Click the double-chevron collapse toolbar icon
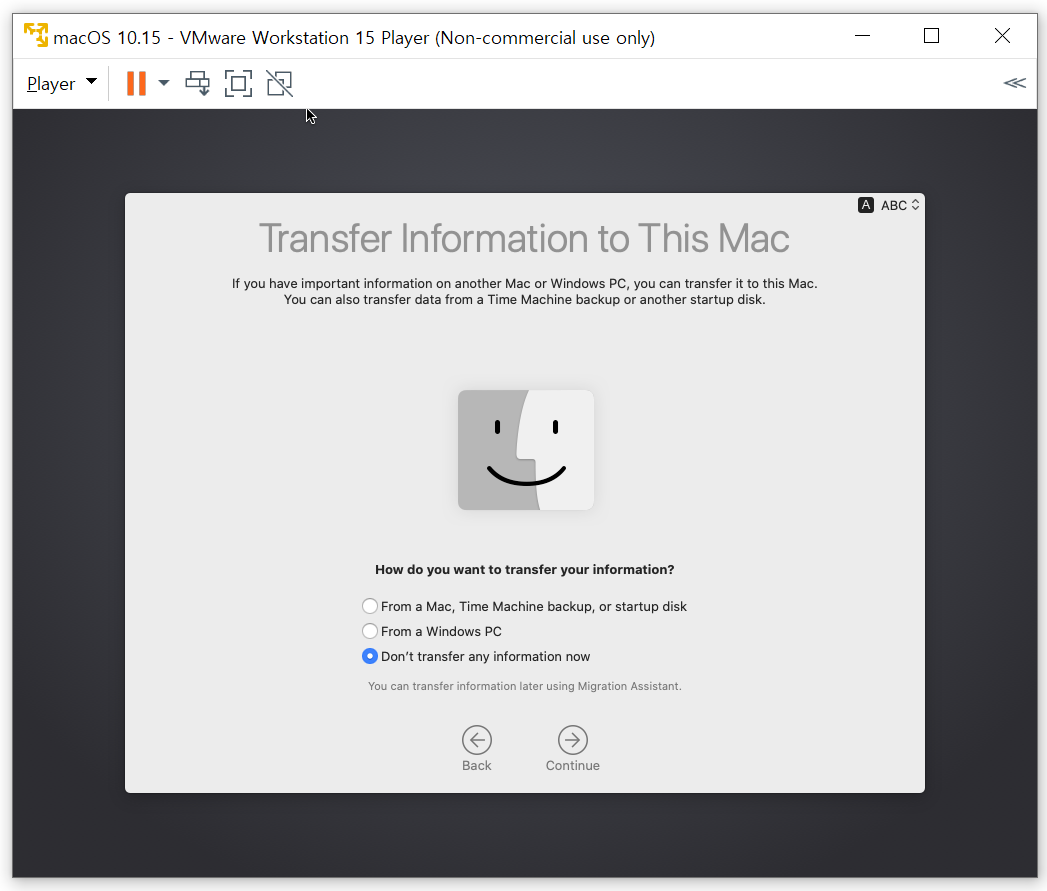The image size is (1047, 891). [x=1014, y=83]
